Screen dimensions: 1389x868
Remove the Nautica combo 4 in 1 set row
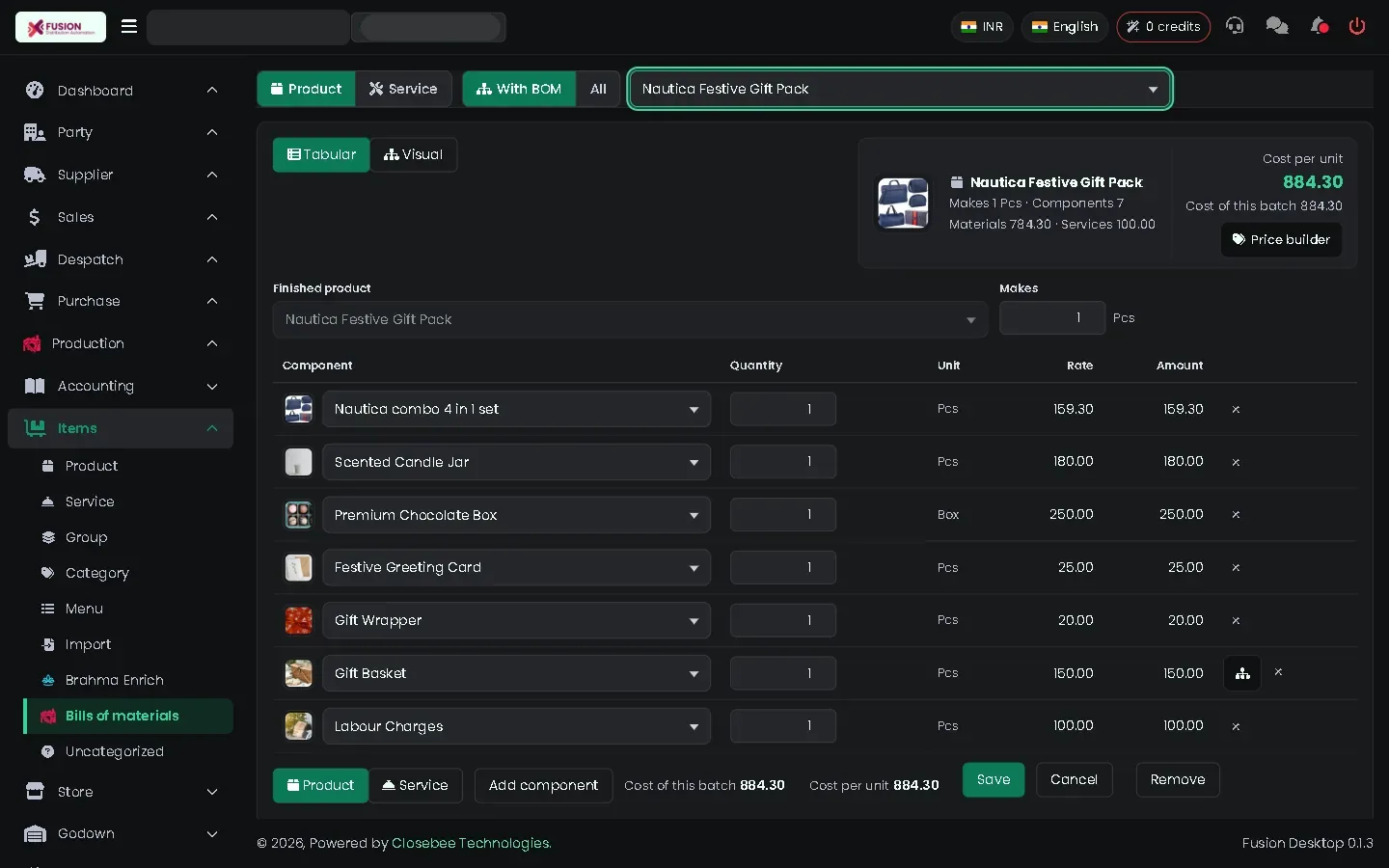1236,410
